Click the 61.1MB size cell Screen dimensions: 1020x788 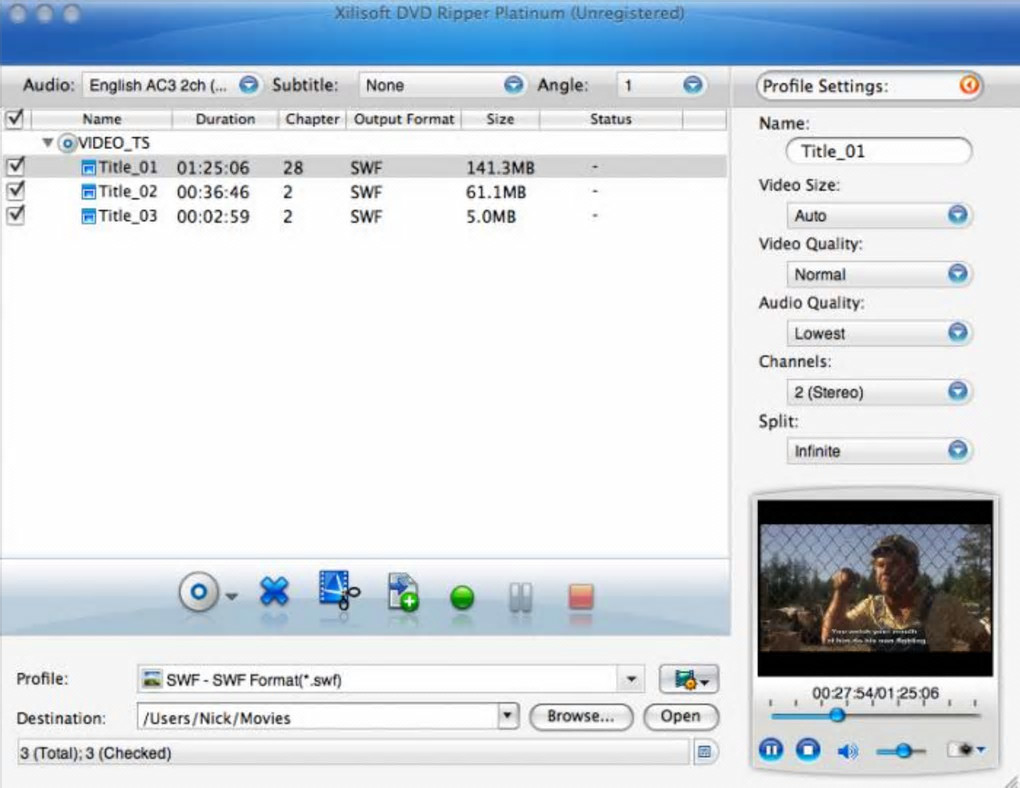coord(496,192)
